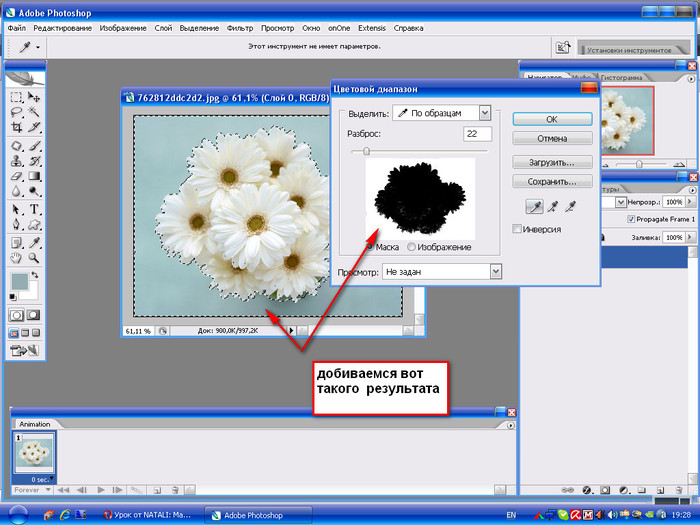The image size is (700, 525).
Task: Enable the Инверсия checkbox
Action: coord(517,229)
